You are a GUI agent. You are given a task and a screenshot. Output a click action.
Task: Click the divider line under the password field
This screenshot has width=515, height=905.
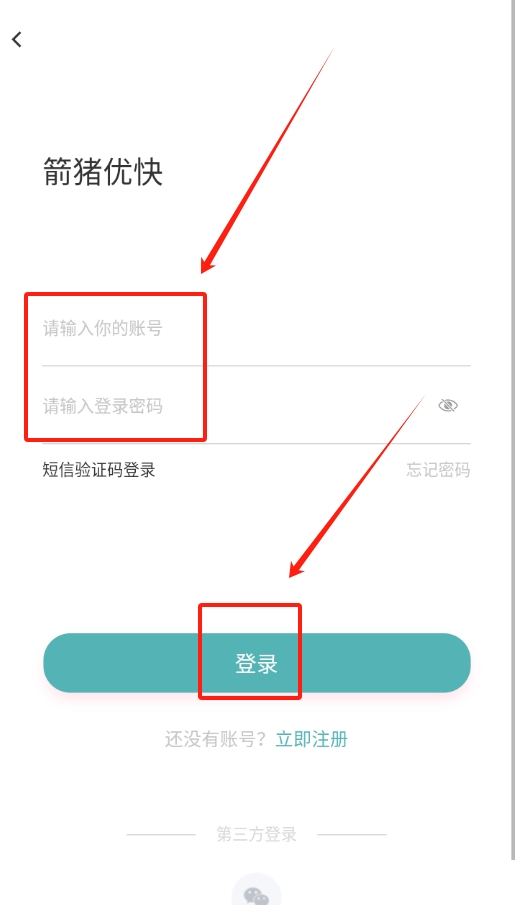[x=256, y=443]
